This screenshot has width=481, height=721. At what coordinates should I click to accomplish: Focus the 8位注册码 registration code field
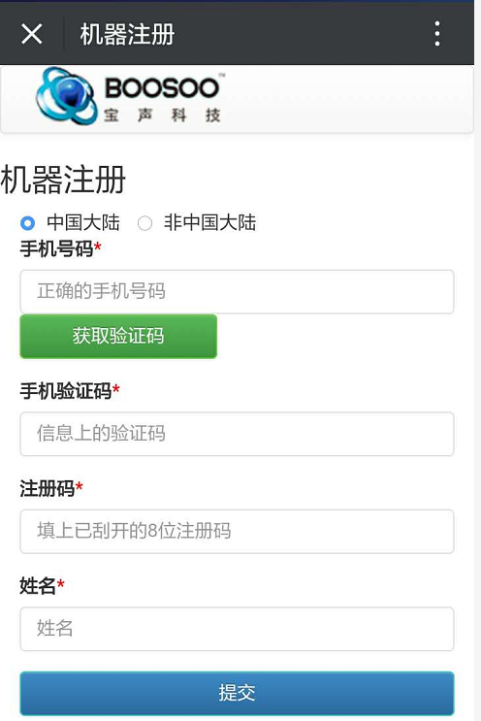(x=237, y=531)
